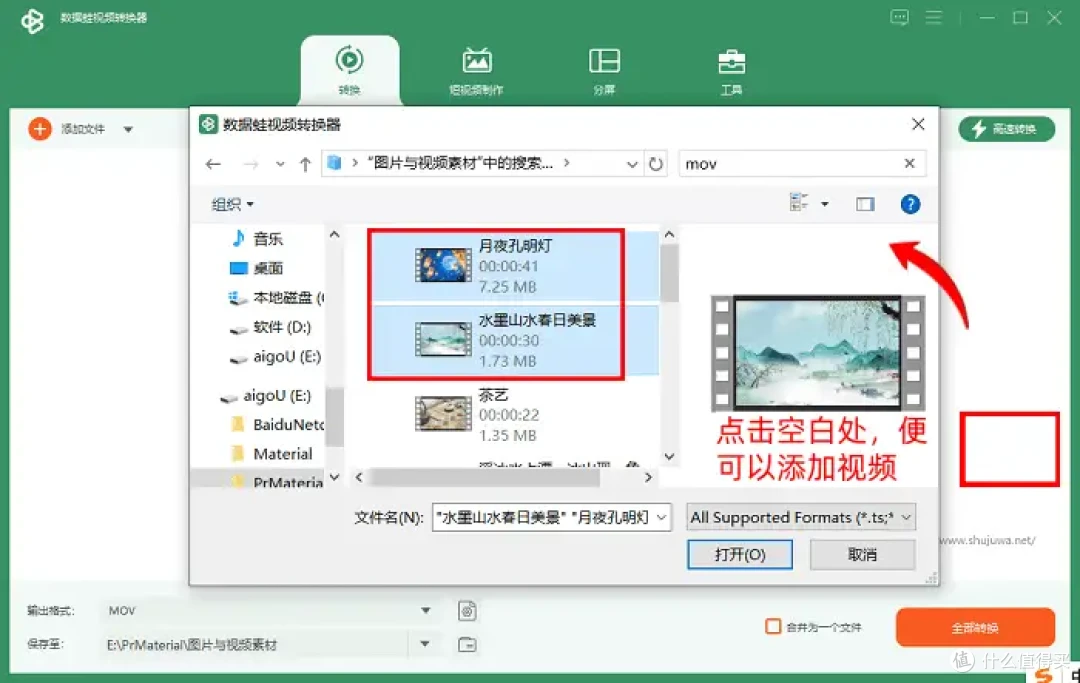This screenshot has width=1080, height=683.
Task: Toggle the preview pane button
Action: (865, 204)
